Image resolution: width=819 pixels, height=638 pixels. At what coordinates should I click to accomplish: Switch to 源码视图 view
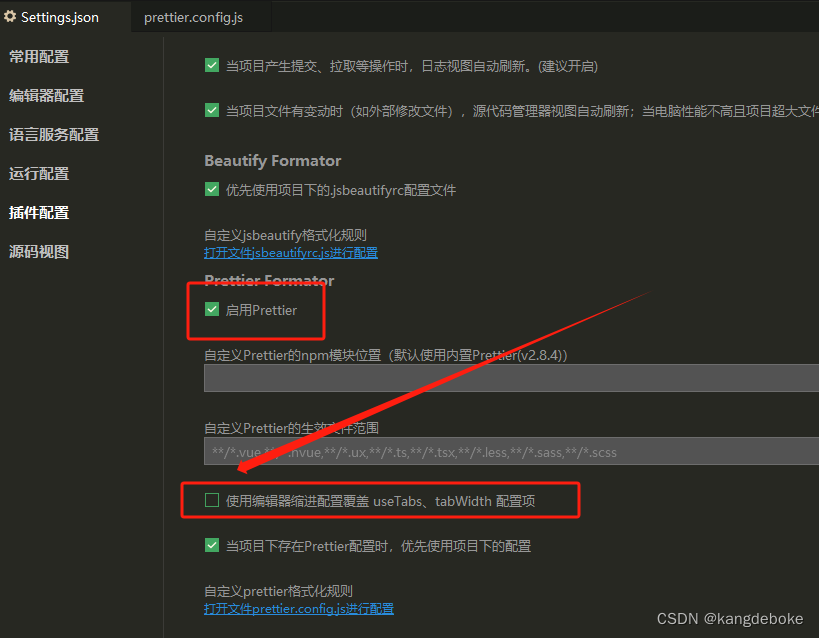click(38, 251)
